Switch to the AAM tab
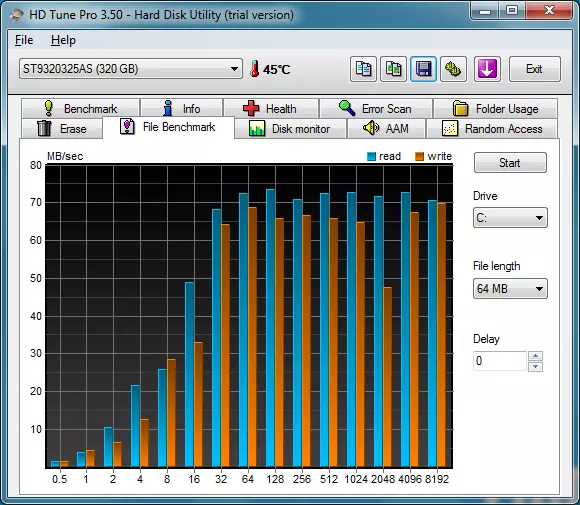Screen dimensions: 580x505 click(x=386, y=129)
